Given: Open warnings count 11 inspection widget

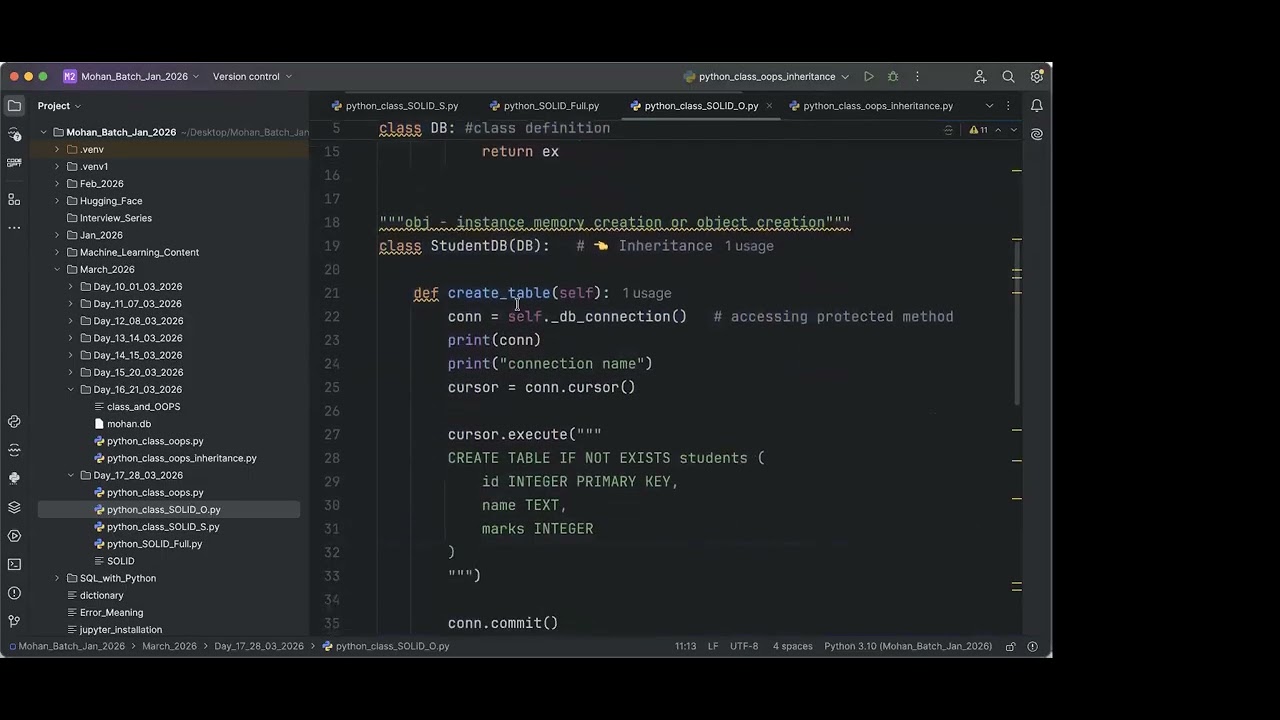Looking at the screenshot, I should click(x=978, y=130).
